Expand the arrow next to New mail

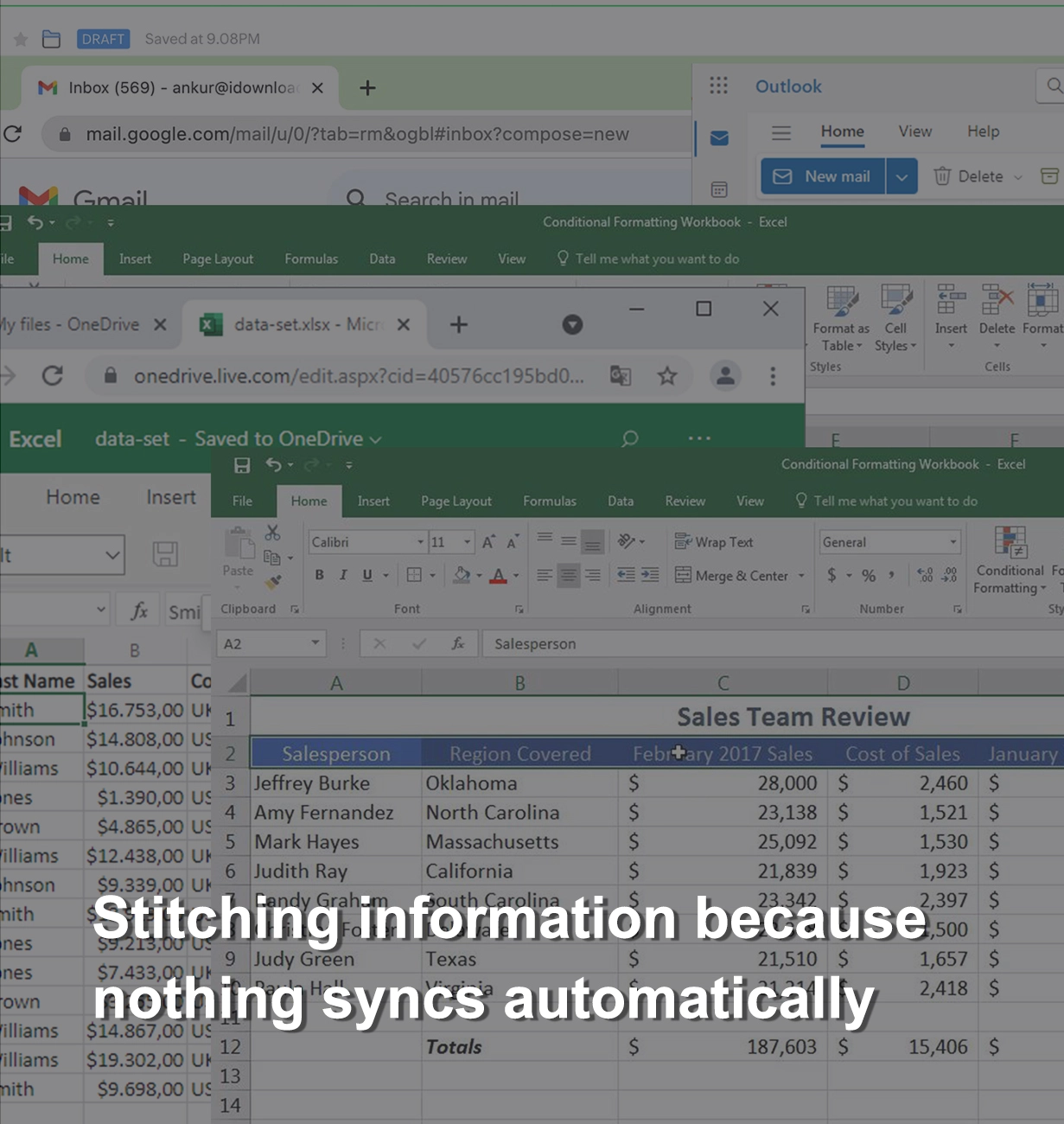click(x=902, y=176)
